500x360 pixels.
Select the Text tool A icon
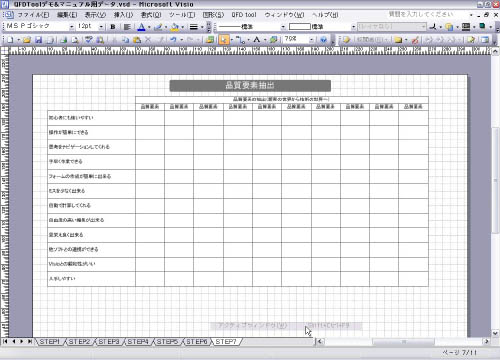tap(256, 40)
